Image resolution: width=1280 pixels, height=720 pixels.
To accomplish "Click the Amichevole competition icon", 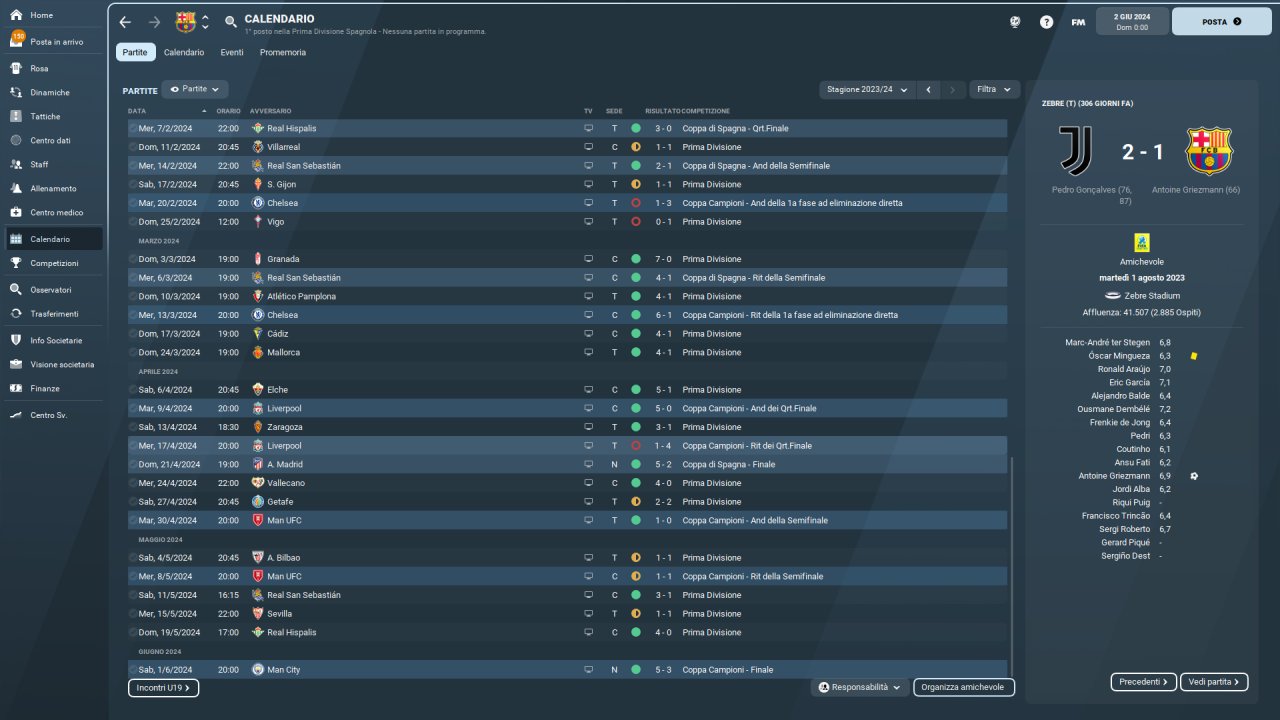I will (x=1141, y=243).
